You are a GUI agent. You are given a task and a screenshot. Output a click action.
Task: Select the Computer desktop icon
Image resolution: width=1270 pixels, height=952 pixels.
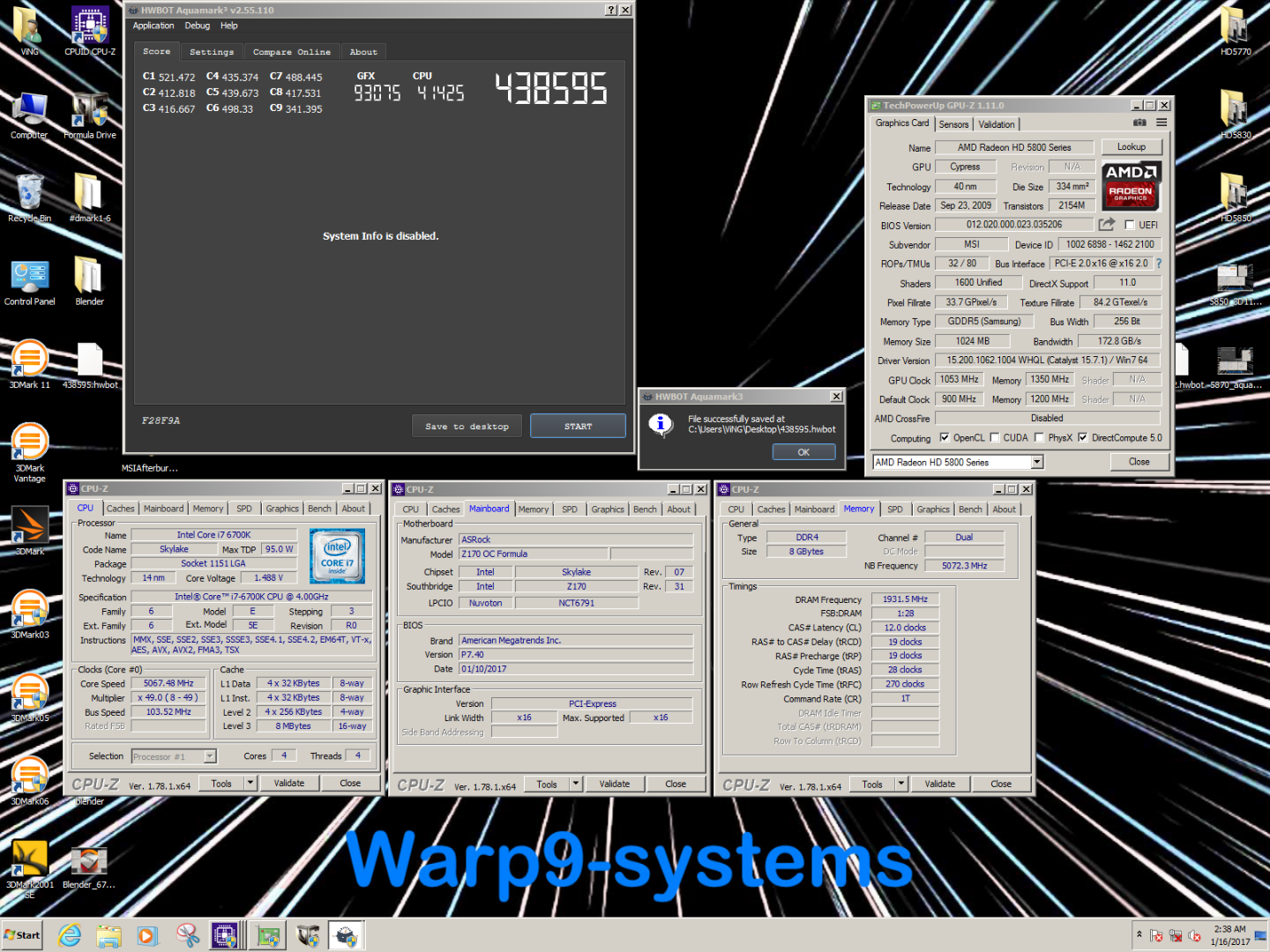[29, 115]
